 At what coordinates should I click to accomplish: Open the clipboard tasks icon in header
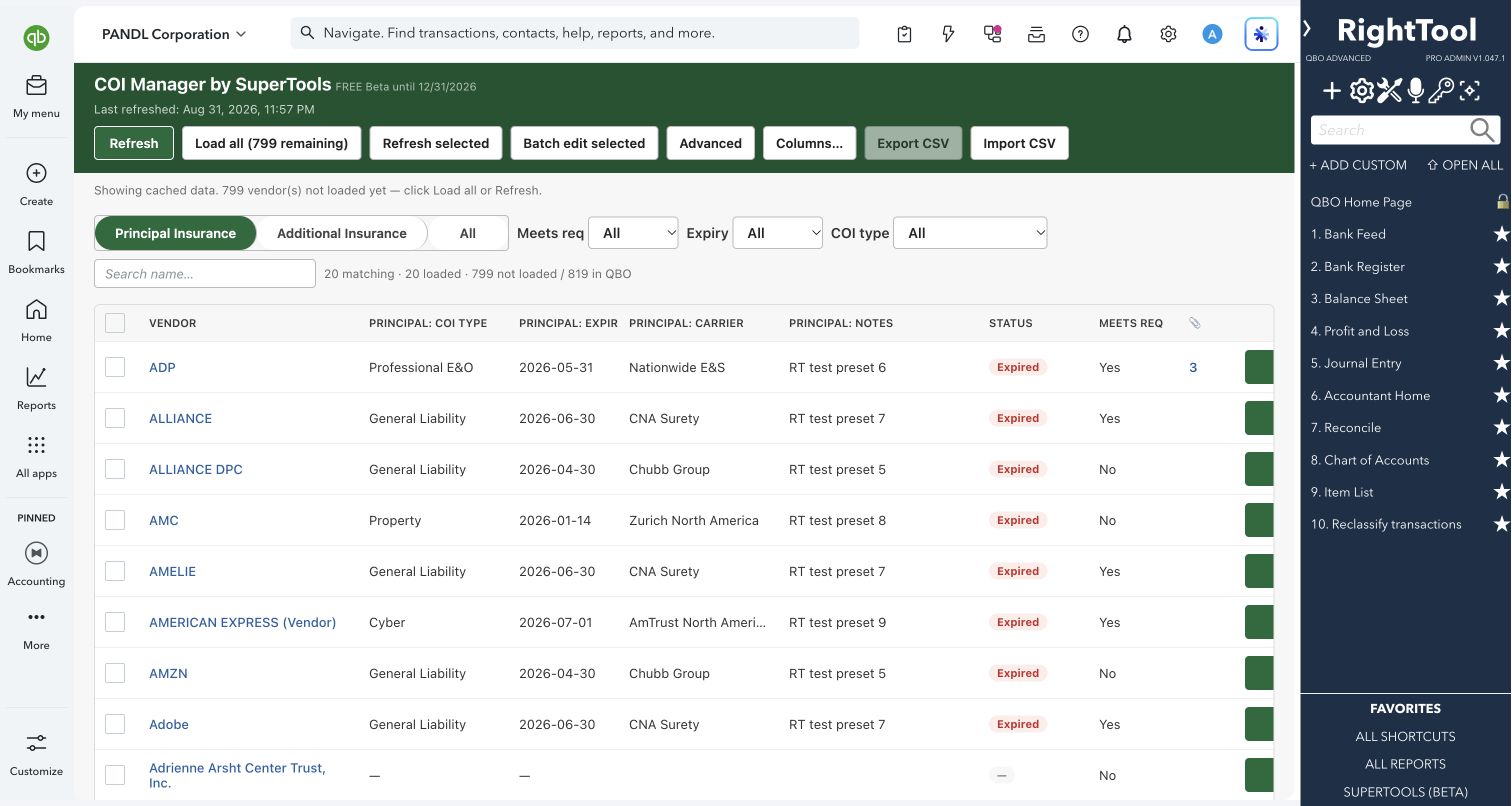904,34
